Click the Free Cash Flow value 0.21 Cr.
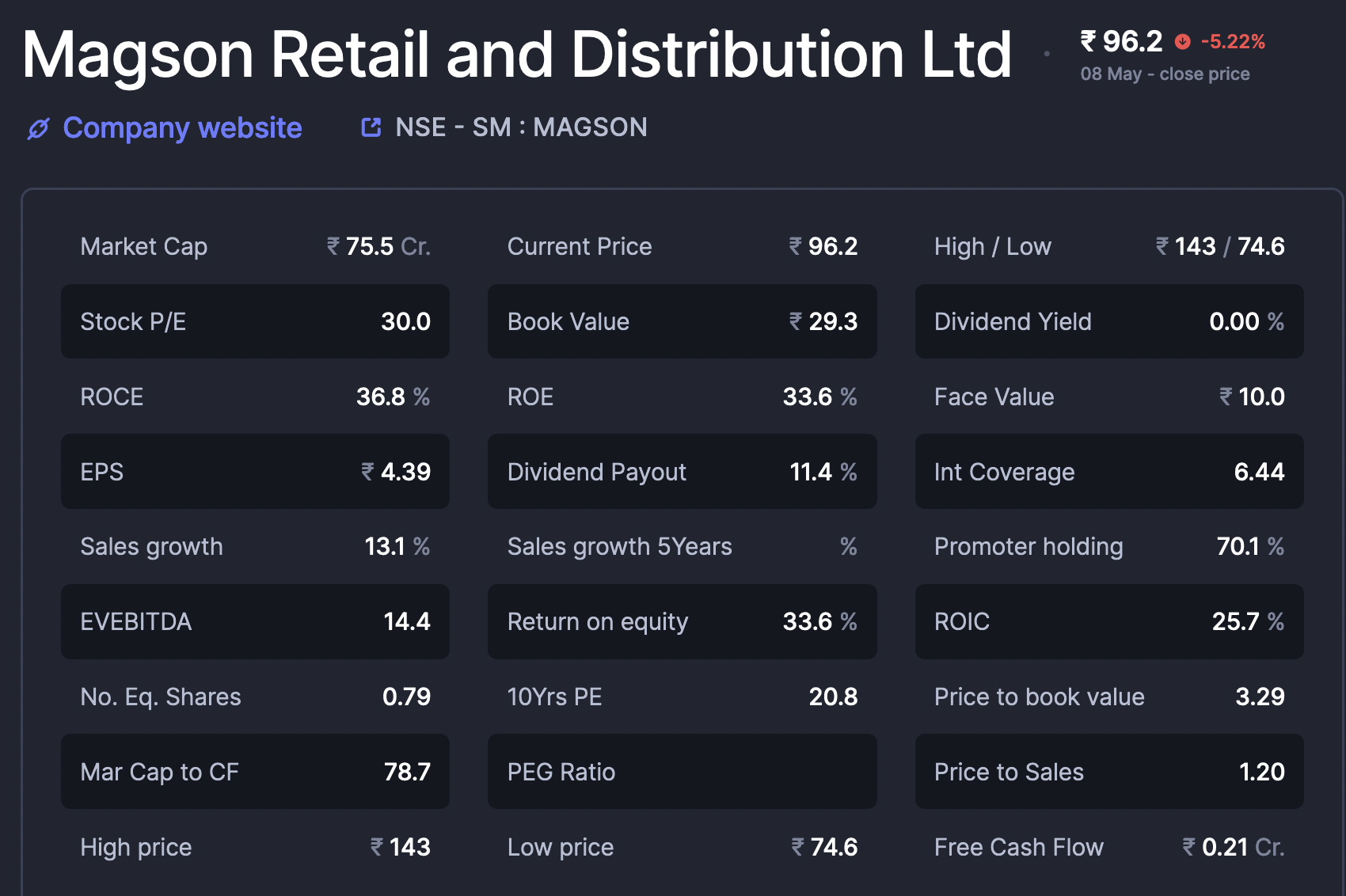 tap(1233, 847)
